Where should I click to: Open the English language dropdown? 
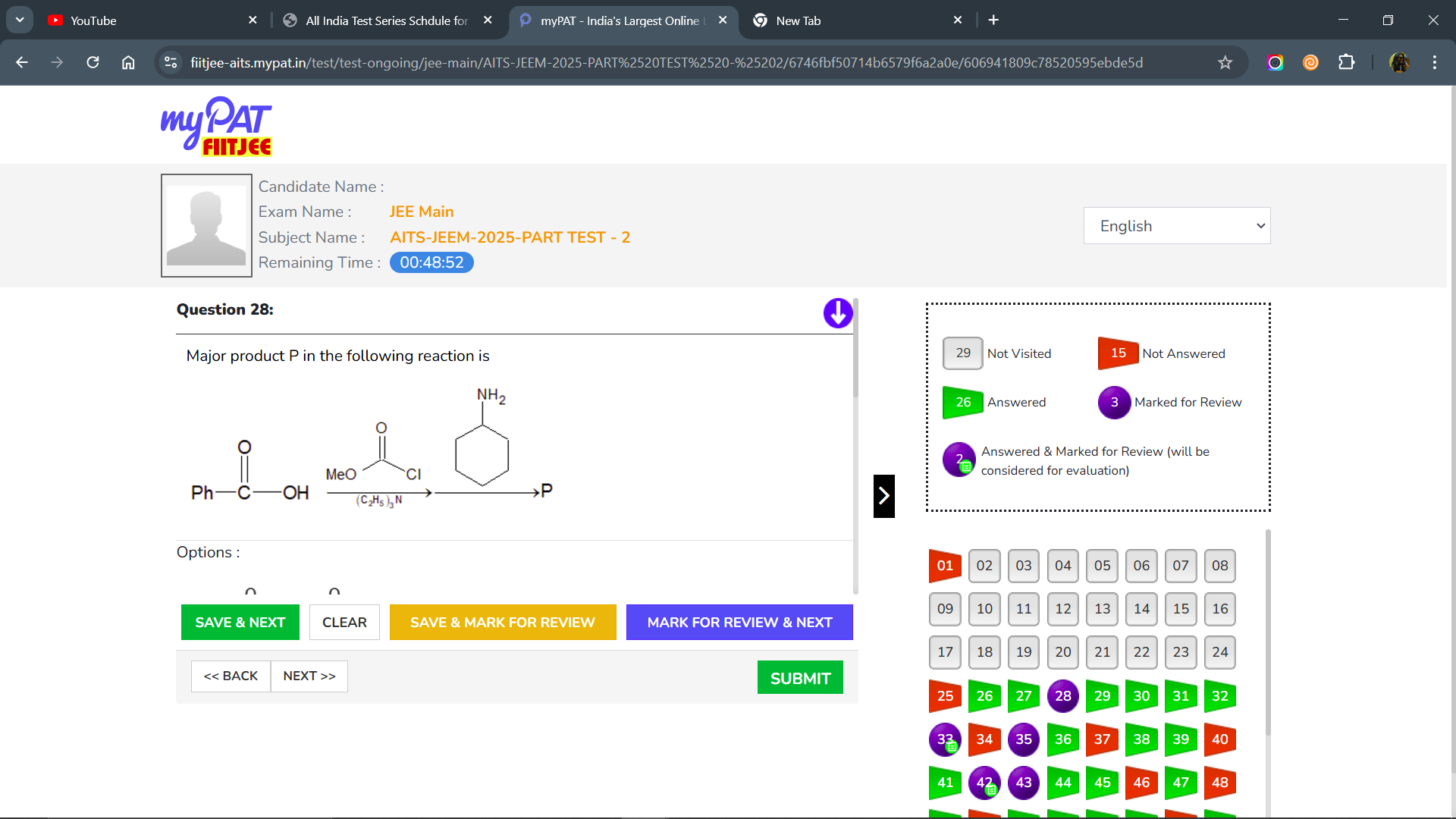coord(1177,226)
